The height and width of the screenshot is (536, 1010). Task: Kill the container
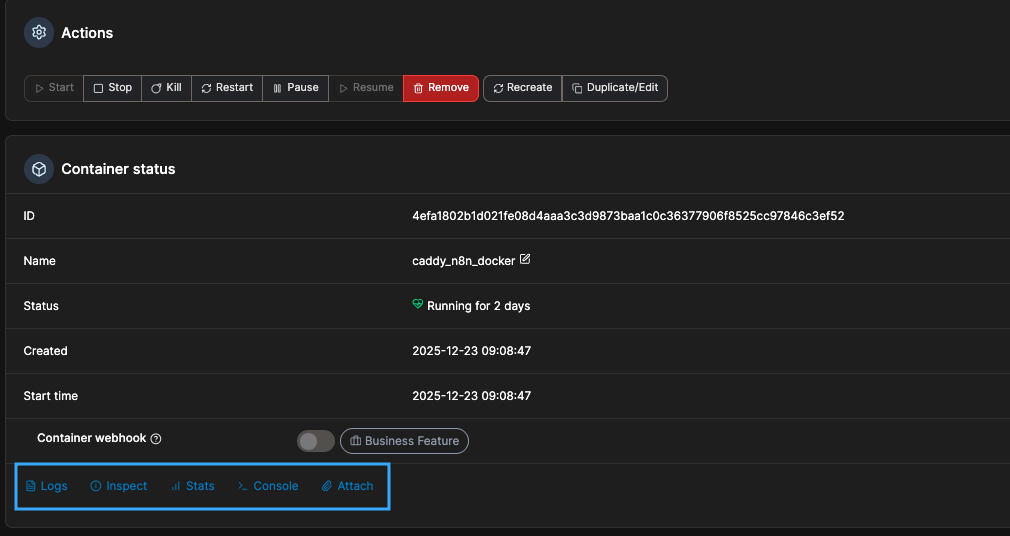pos(166,88)
